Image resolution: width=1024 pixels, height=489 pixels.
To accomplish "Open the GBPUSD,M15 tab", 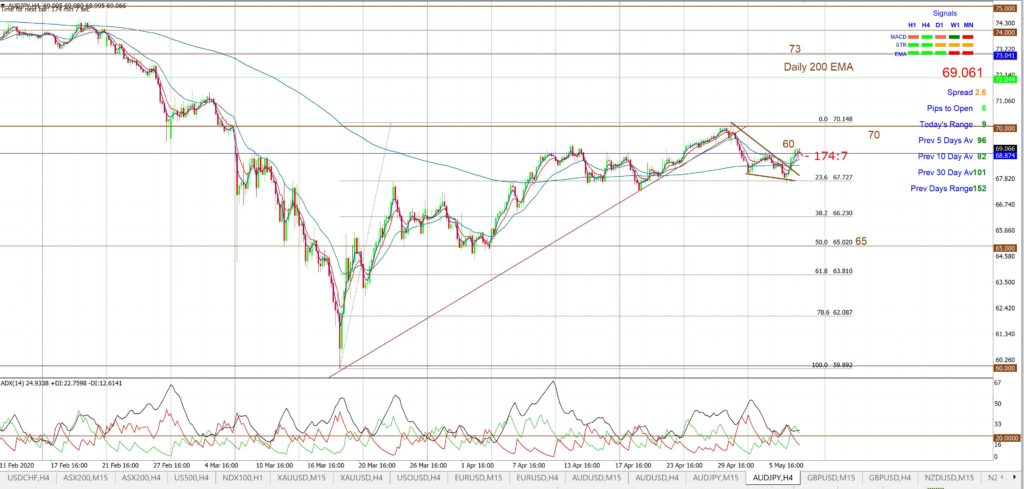I will 830,478.
